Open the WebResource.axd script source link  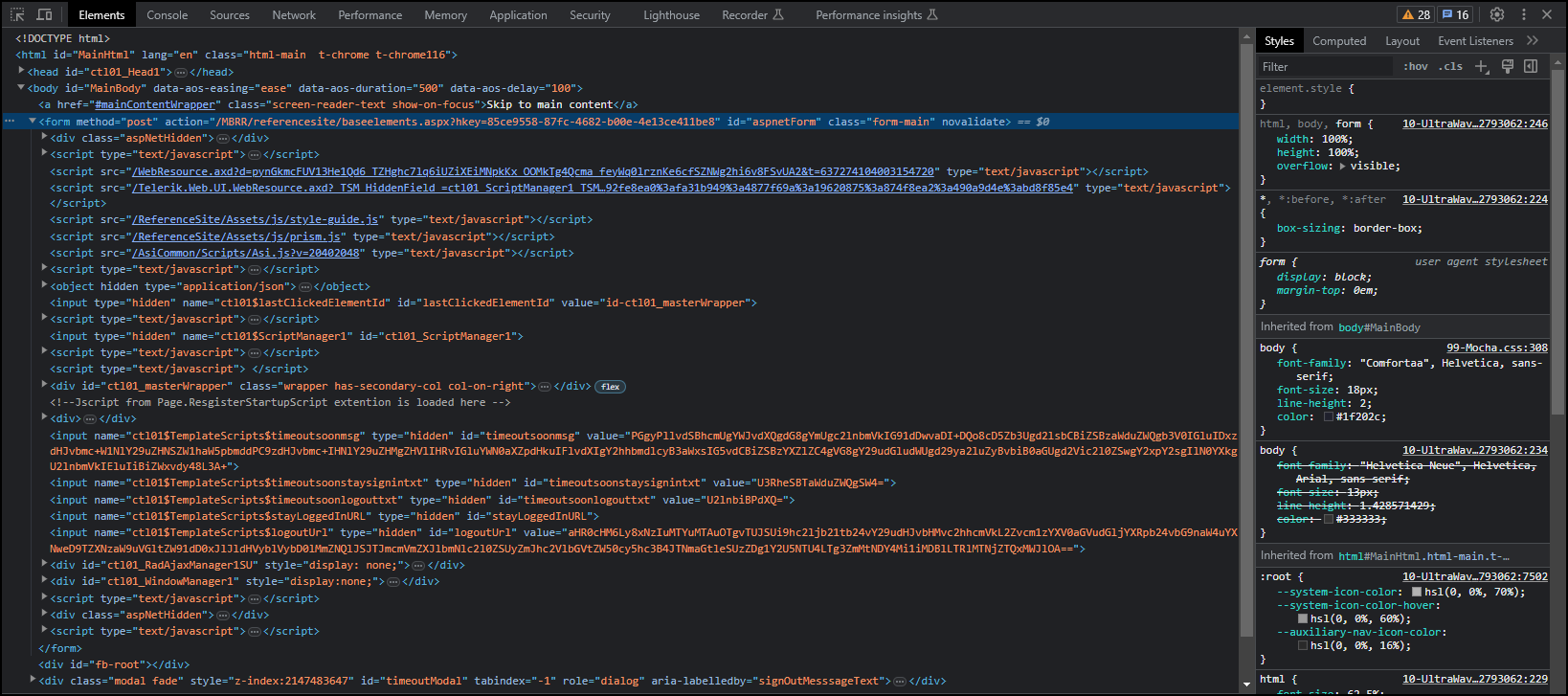533,171
